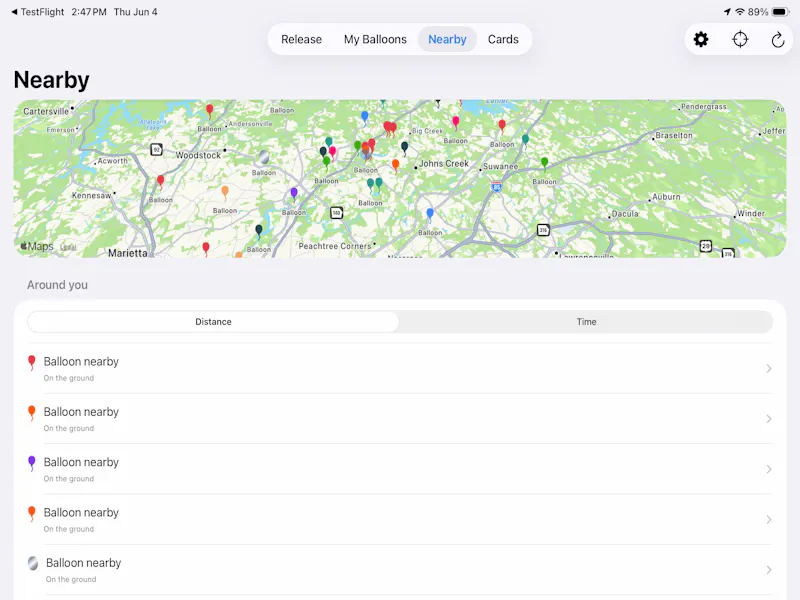Image resolution: width=800 pixels, height=600 pixels.
Task: Click the location arrow in status bar
Action: click(x=727, y=12)
